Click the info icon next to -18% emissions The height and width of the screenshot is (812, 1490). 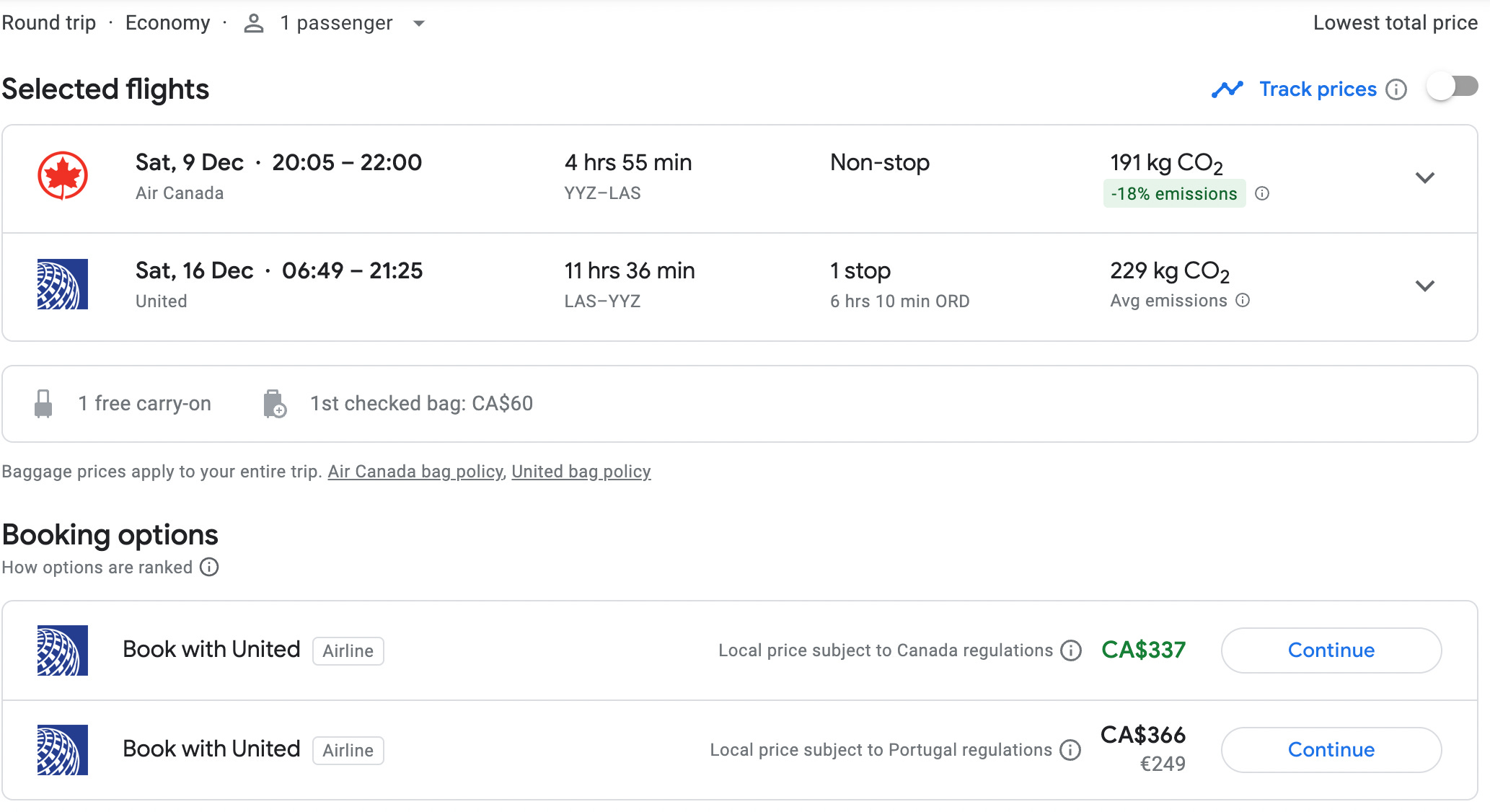1262,193
